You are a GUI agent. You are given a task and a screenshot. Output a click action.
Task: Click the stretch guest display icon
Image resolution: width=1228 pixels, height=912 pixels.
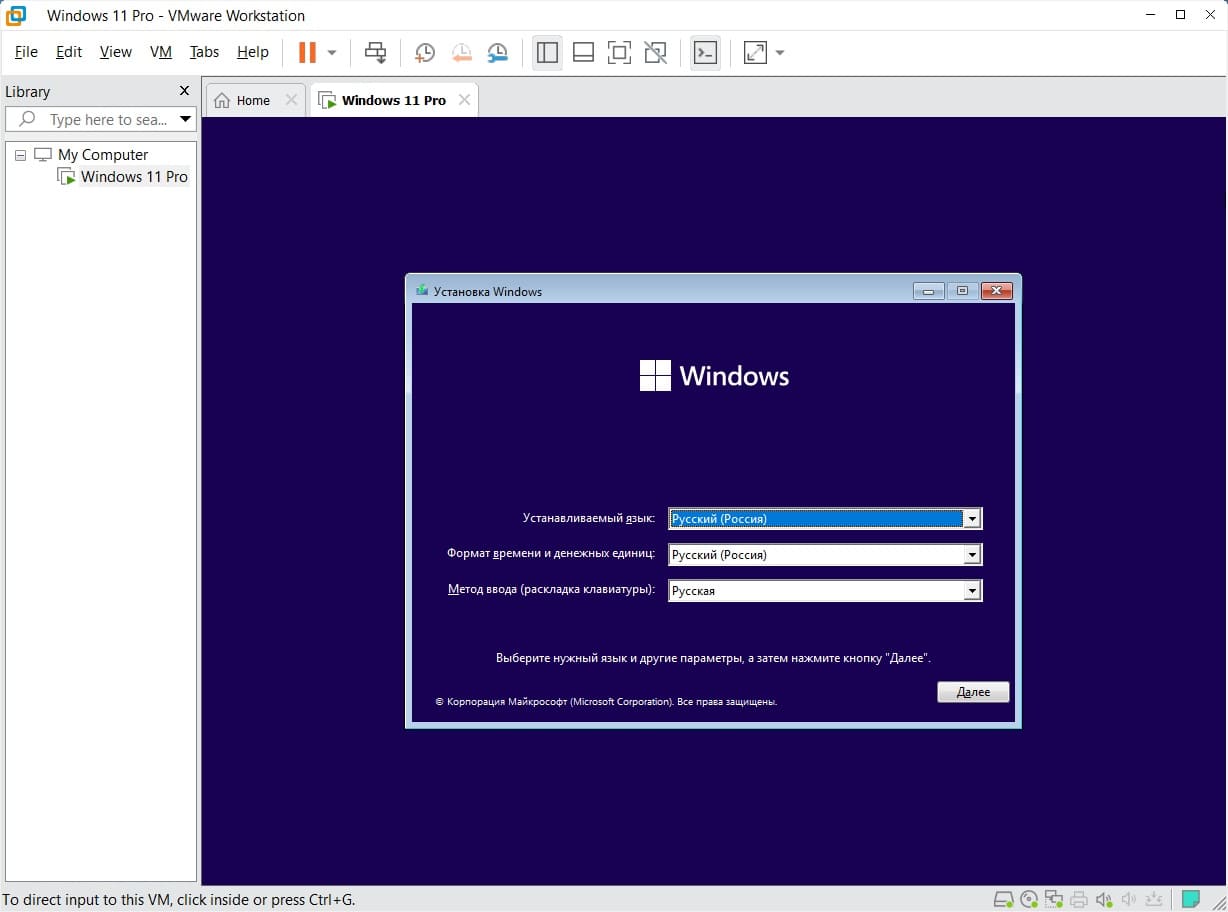tap(755, 53)
